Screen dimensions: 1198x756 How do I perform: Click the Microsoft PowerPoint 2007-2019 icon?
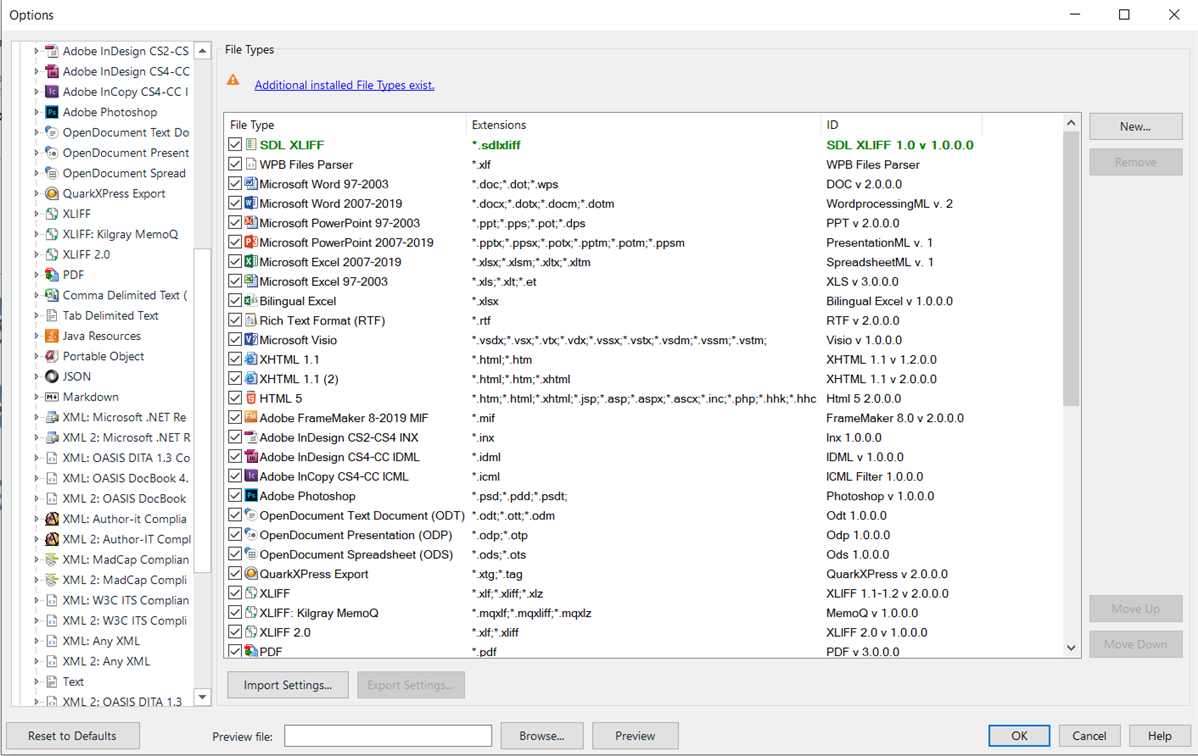pos(249,242)
